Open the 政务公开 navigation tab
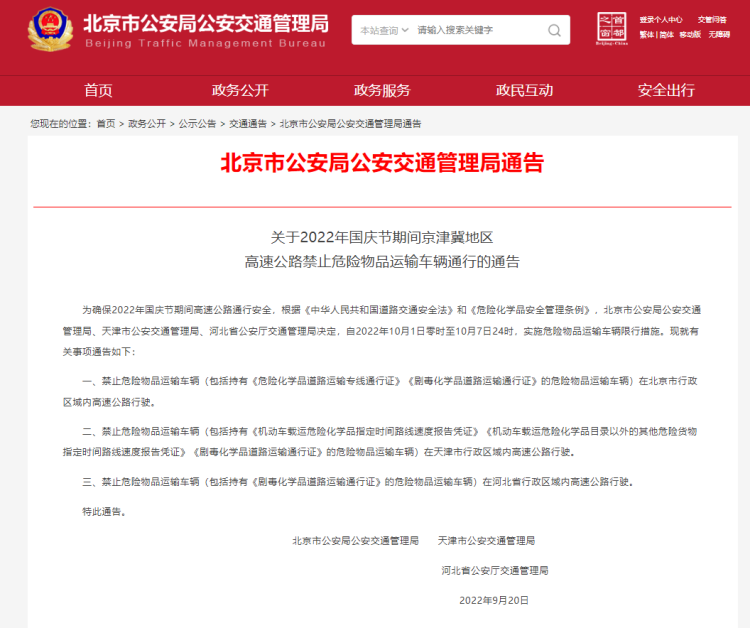This screenshot has width=750, height=628. (240, 90)
